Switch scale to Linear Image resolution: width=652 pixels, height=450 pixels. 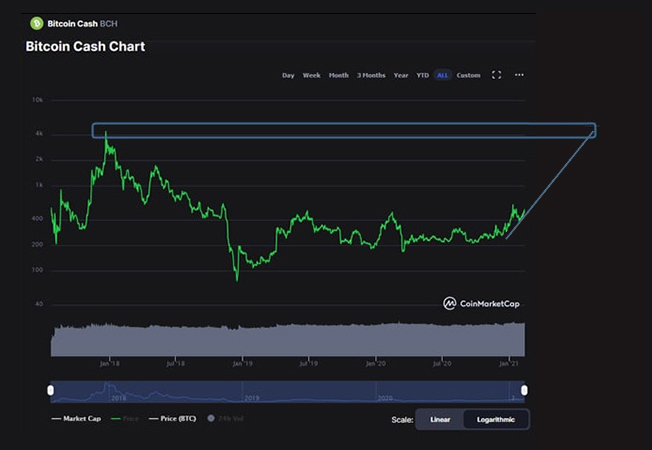440,419
